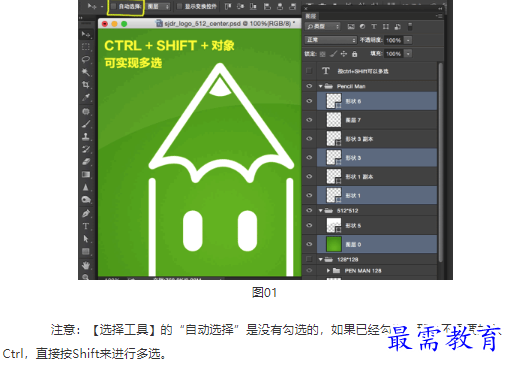Image resolution: width=509 pixels, height=370 pixels.
Task: Select the Sharpen/Blur tool
Action: coord(86,187)
